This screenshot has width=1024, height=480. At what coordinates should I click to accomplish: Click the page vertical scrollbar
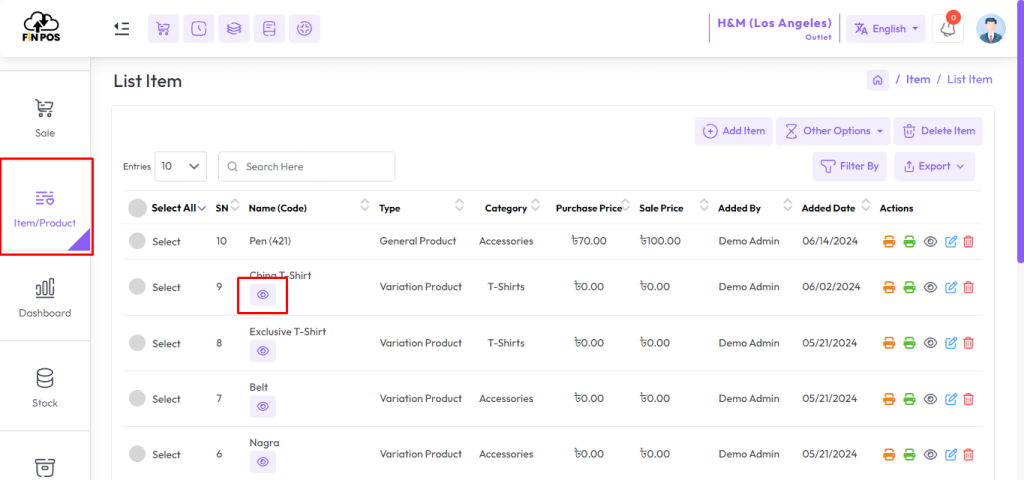(1021, 131)
